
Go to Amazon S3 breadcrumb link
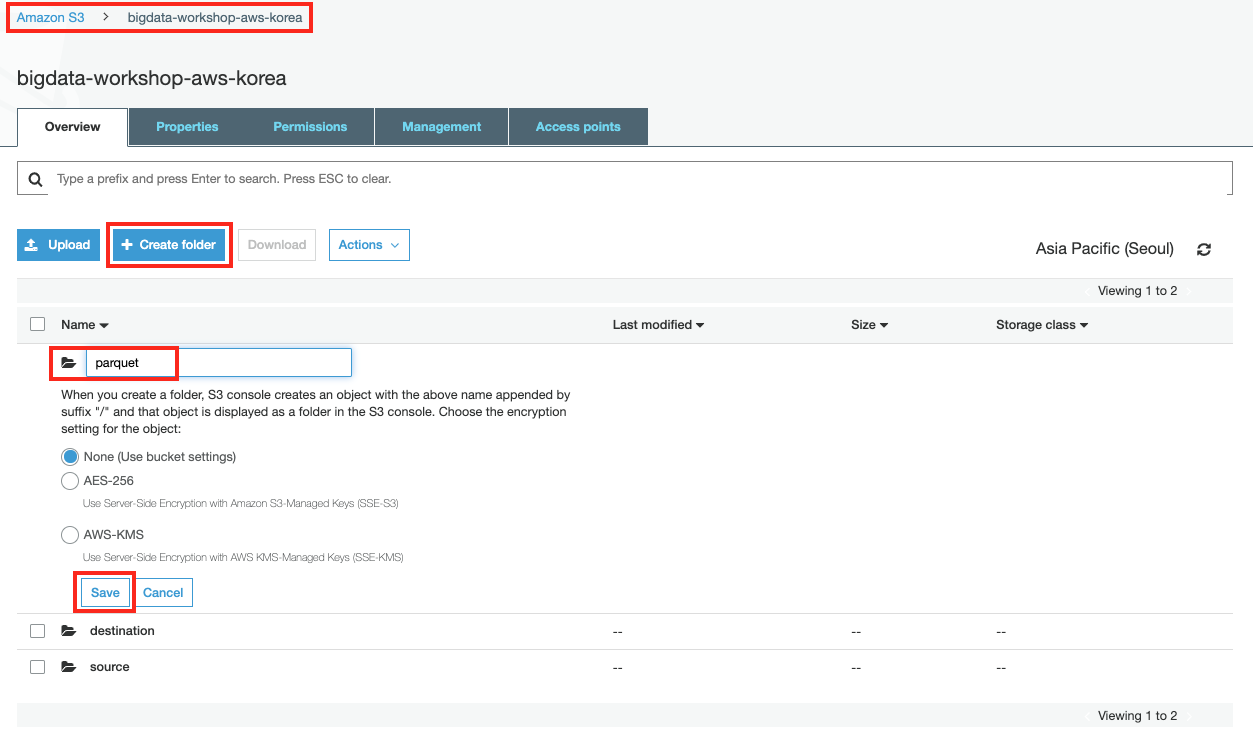point(50,18)
